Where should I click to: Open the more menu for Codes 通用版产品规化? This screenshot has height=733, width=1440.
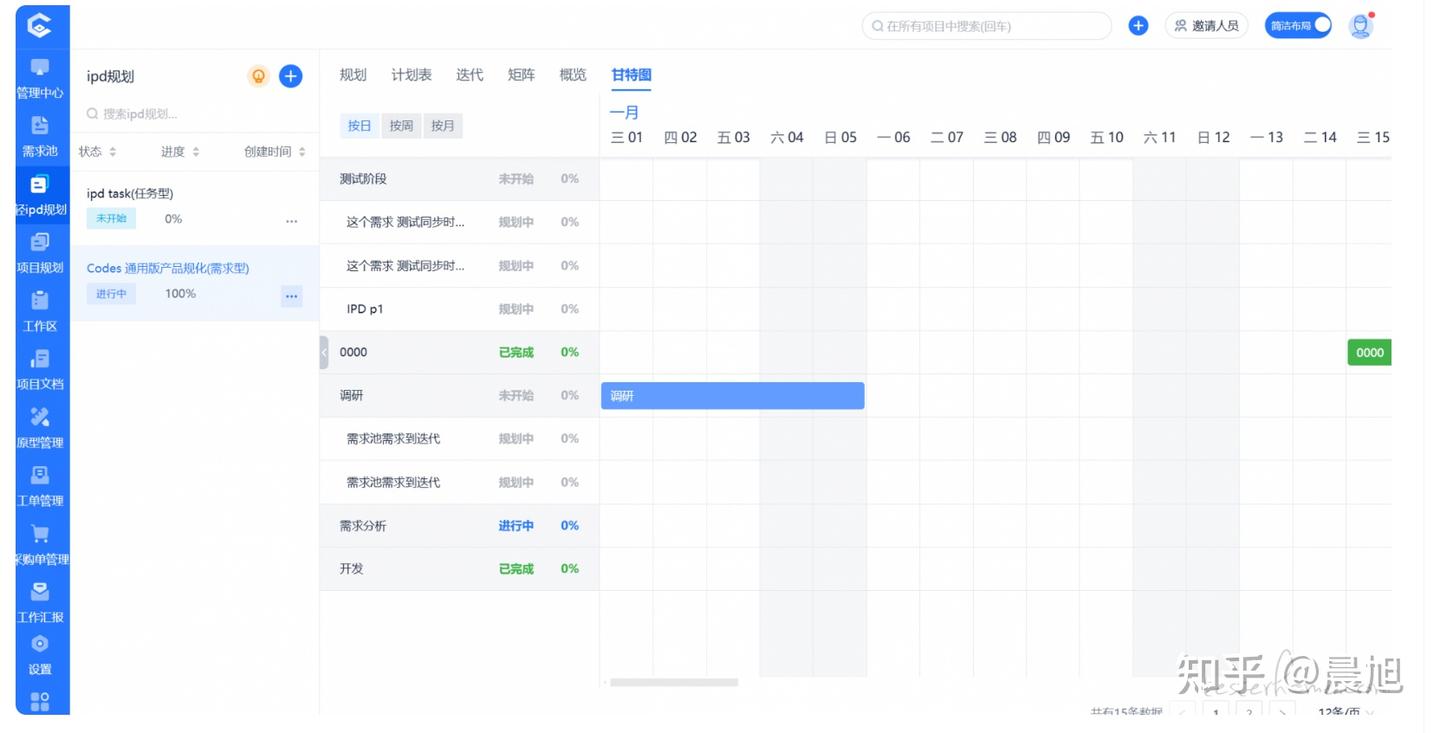[291, 295]
